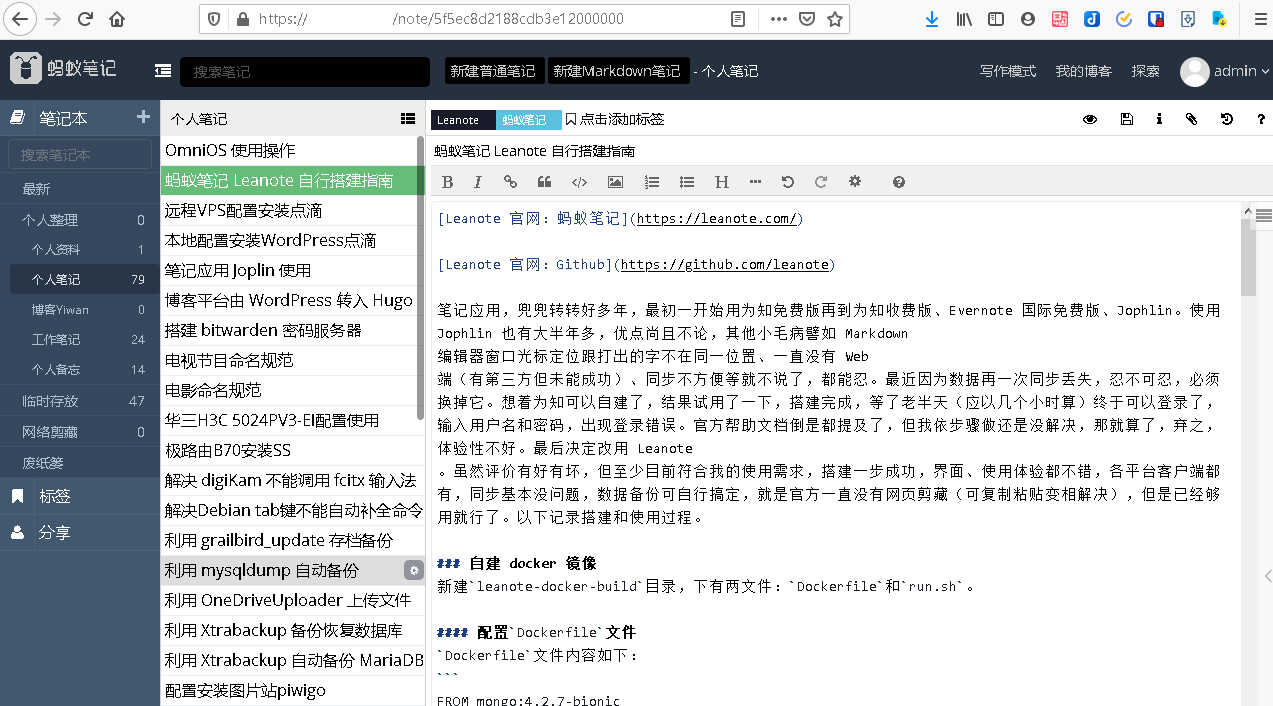Go to 我的博客
The height and width of the screenshot is (706, 1273).
[x=1084, y=71]
